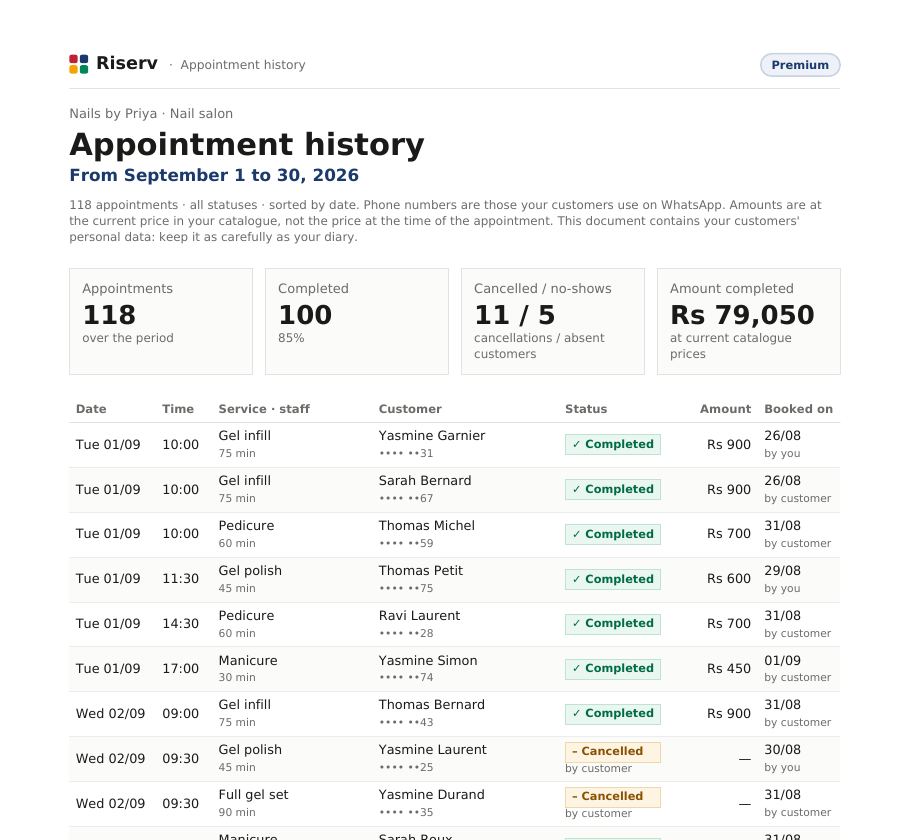Click the Amount column header
The width and height of the screenshot is (910, 840).
pos(725,409)
